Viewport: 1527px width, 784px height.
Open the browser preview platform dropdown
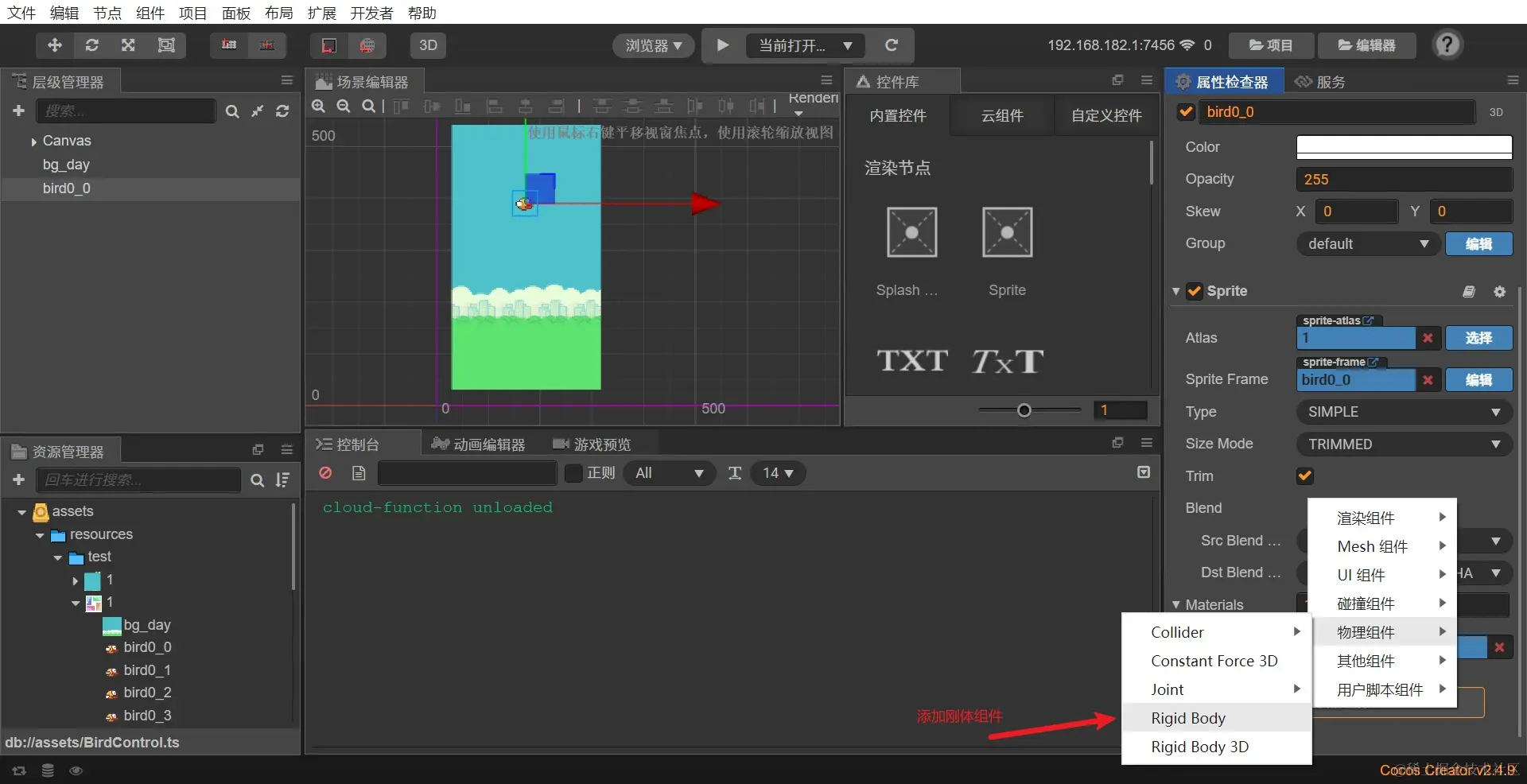coord(654,45)
